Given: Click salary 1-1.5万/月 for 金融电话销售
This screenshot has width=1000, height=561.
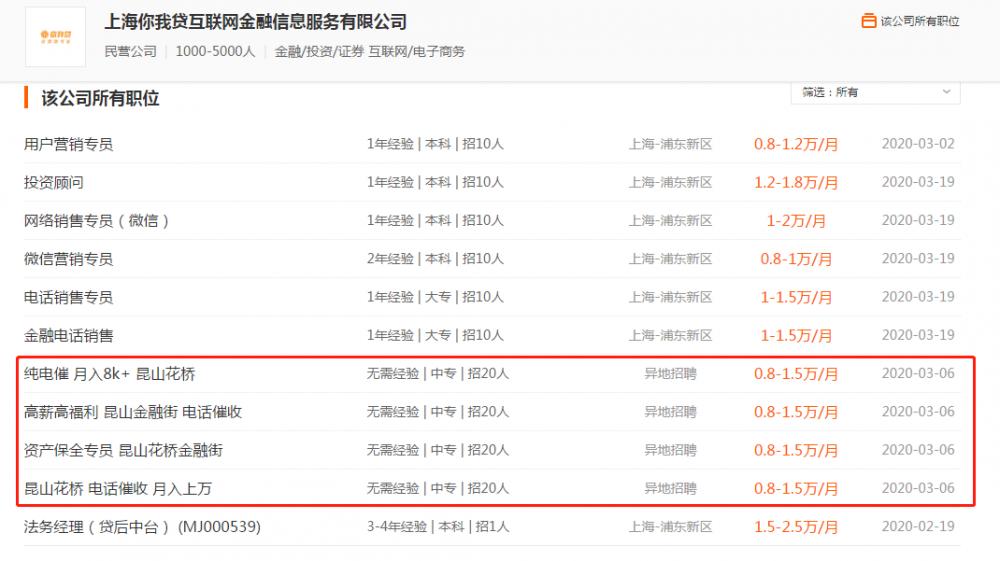Looking at the screenshot, I should click(x=796, y=335).
